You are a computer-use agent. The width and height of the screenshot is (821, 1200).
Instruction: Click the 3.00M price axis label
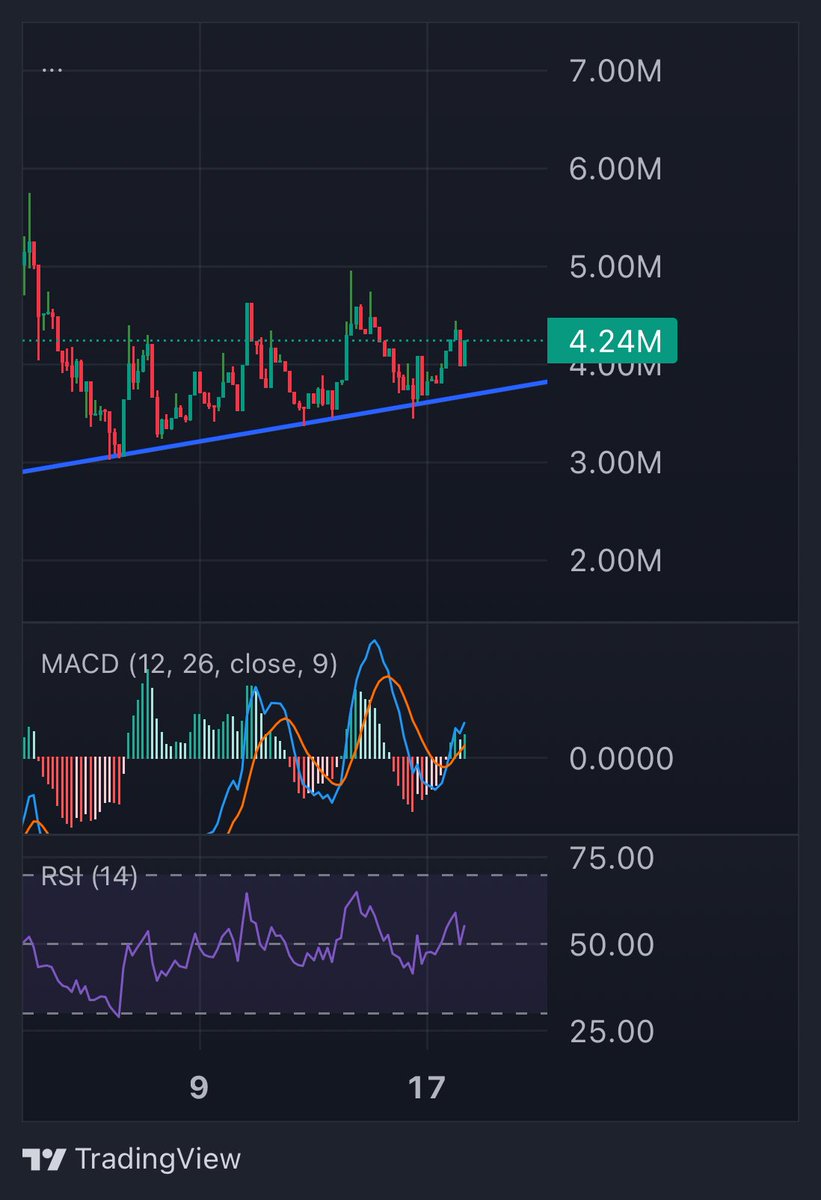616,463
